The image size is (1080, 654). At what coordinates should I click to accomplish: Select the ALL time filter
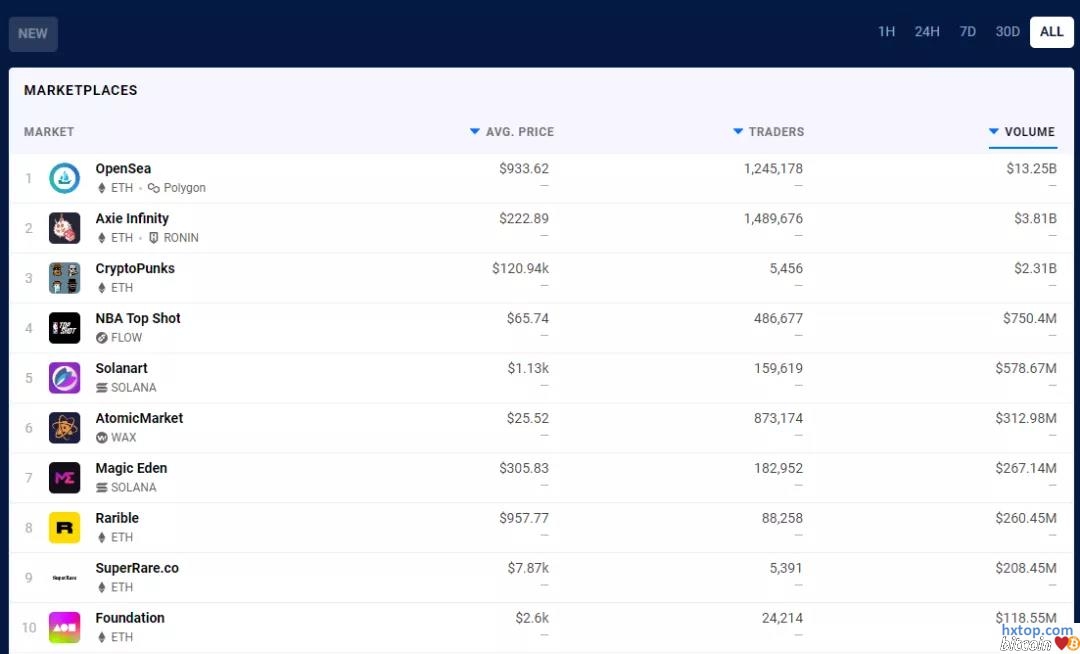click(x=1051, y=32)
